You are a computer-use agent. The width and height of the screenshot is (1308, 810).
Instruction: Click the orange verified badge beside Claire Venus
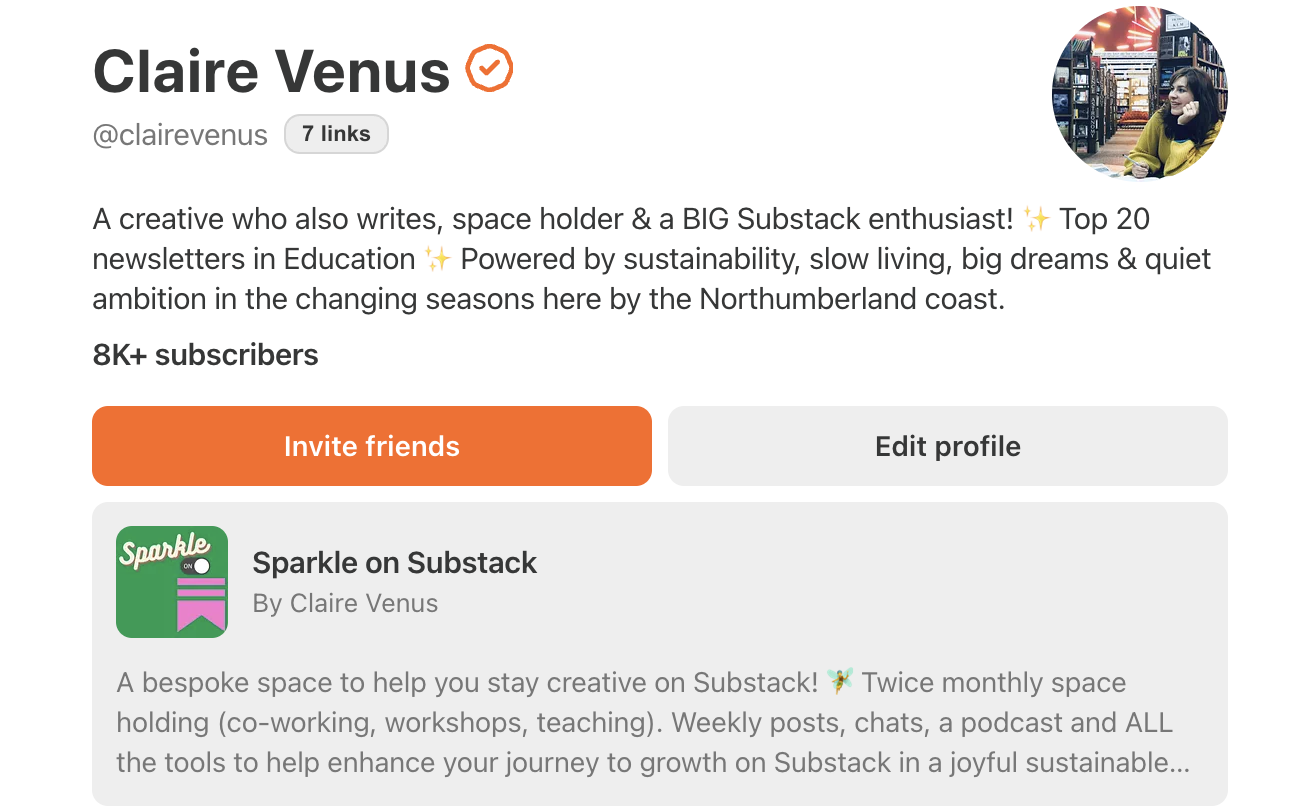(489, 69)
